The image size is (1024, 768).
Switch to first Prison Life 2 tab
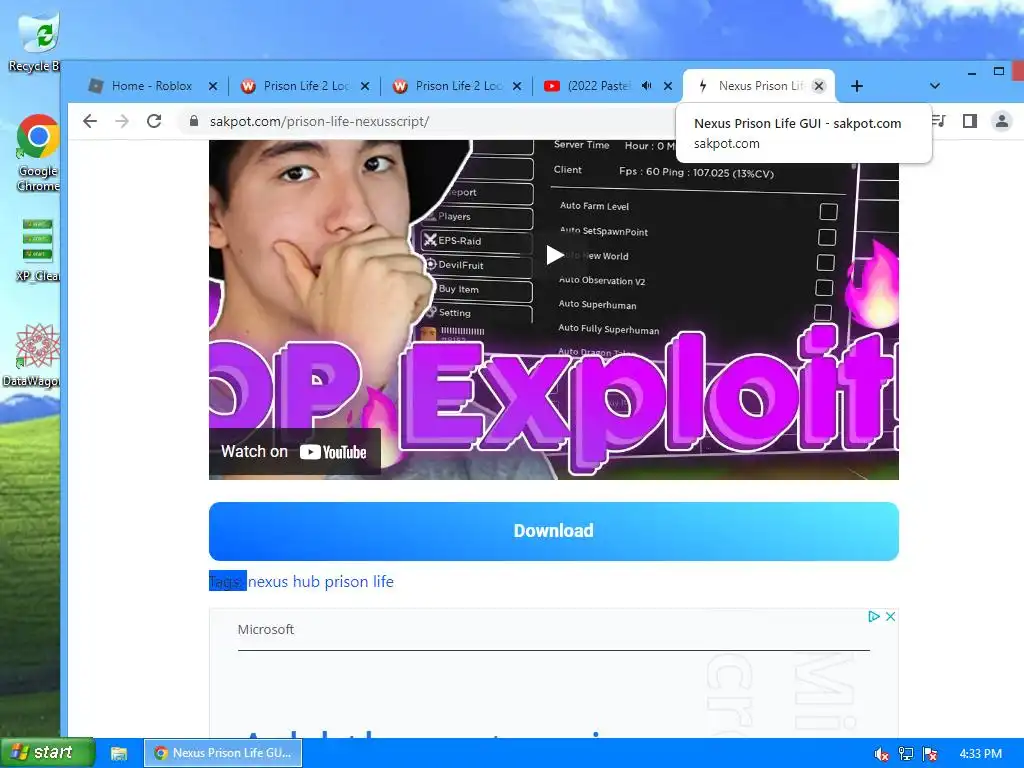pyautogui.click(x=306, y=86)
